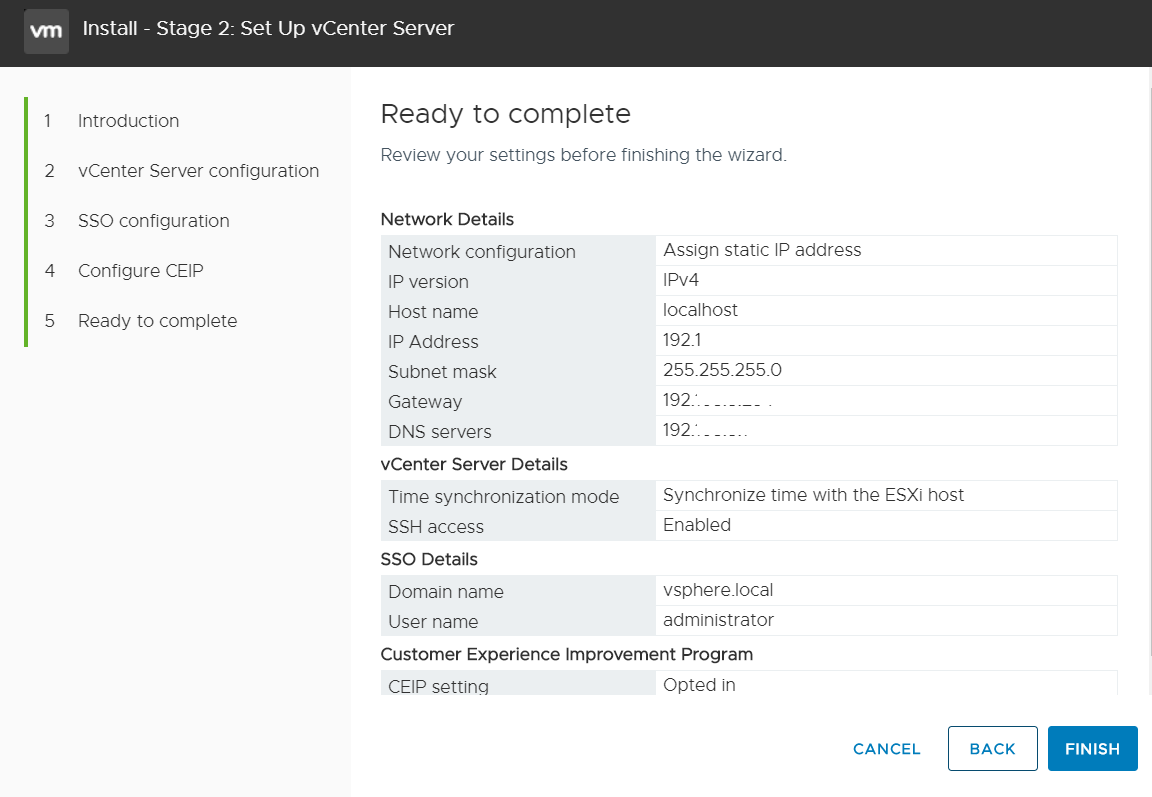The width and height of the screenshot is (1152, 797).
Task: Click the SSH access 'Enabled' value
Action: point(696,525)
